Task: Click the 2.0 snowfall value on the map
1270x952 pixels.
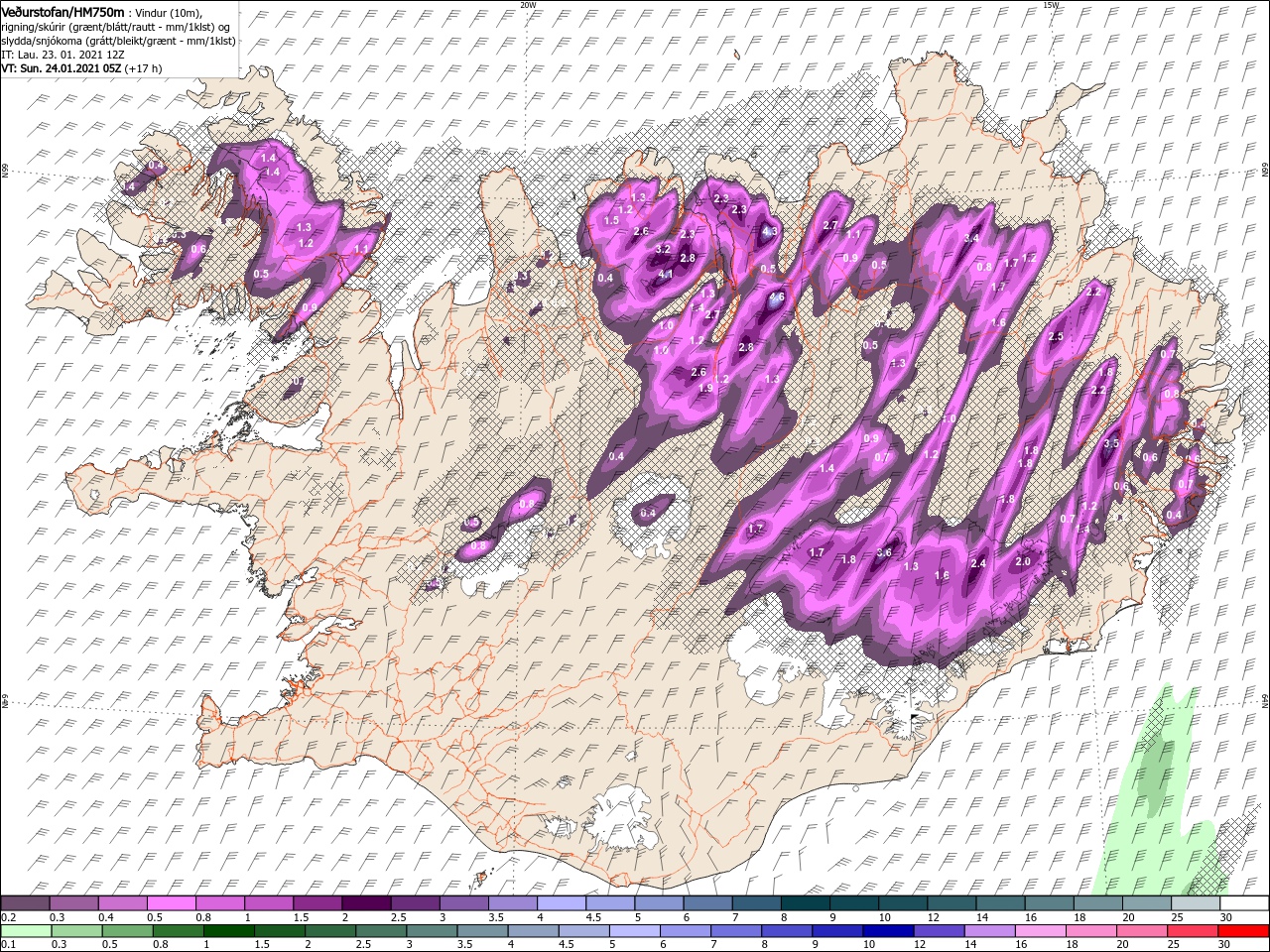Action: [1024, 561]
